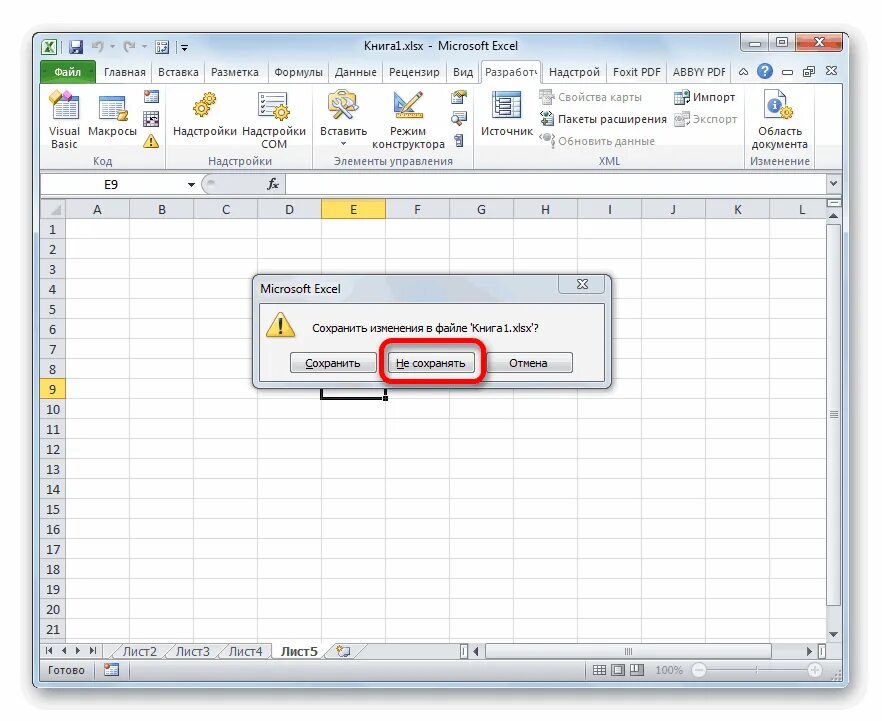Open Надстройки COM add-ins
The image size is (882, 721).
[x=274, y=120]
